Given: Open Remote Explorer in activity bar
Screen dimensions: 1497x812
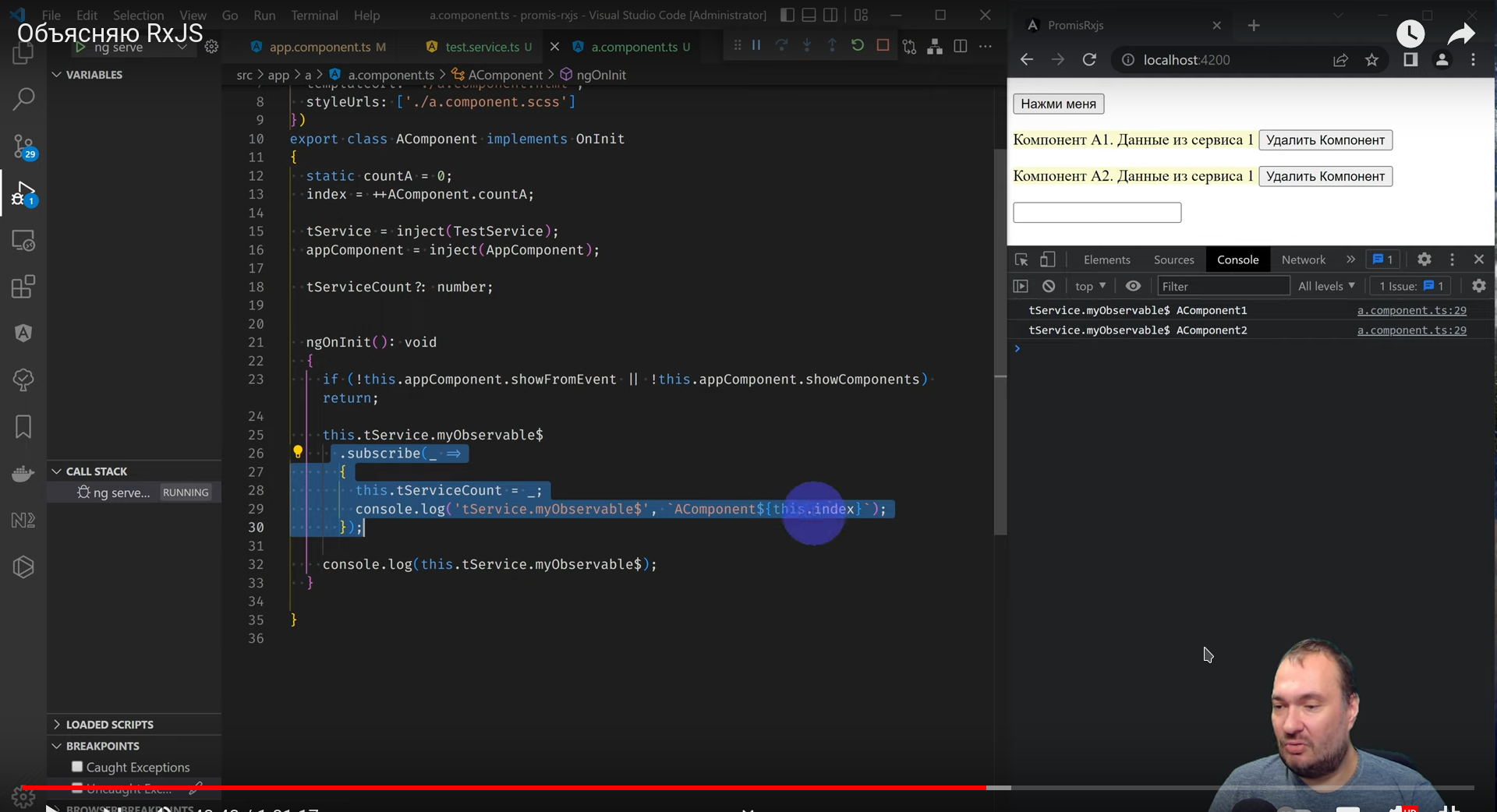Looking at the screenshot, I should pyautogui.click(x=23, y=240).
